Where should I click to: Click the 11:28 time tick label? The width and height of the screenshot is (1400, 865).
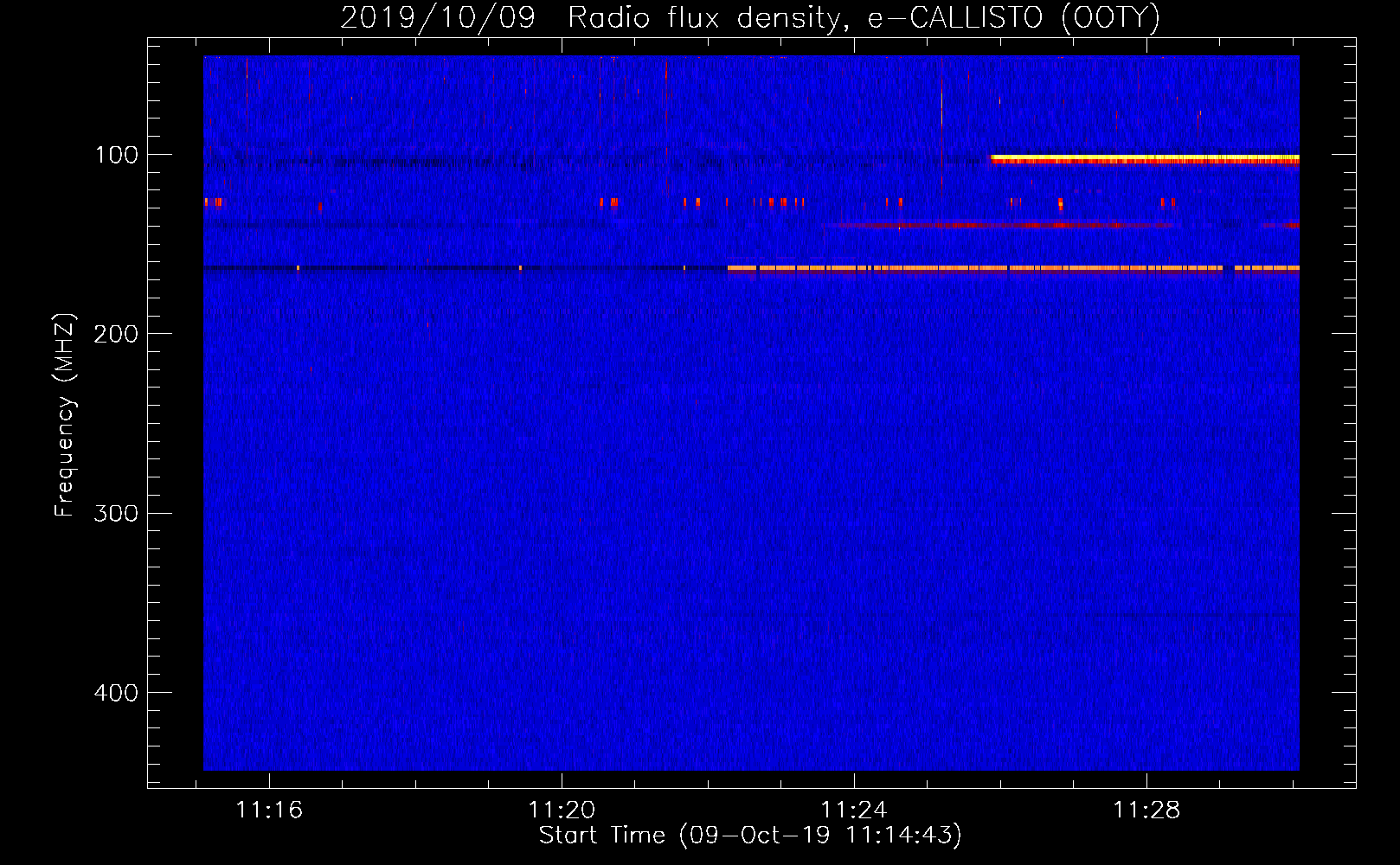(1146, 811)
